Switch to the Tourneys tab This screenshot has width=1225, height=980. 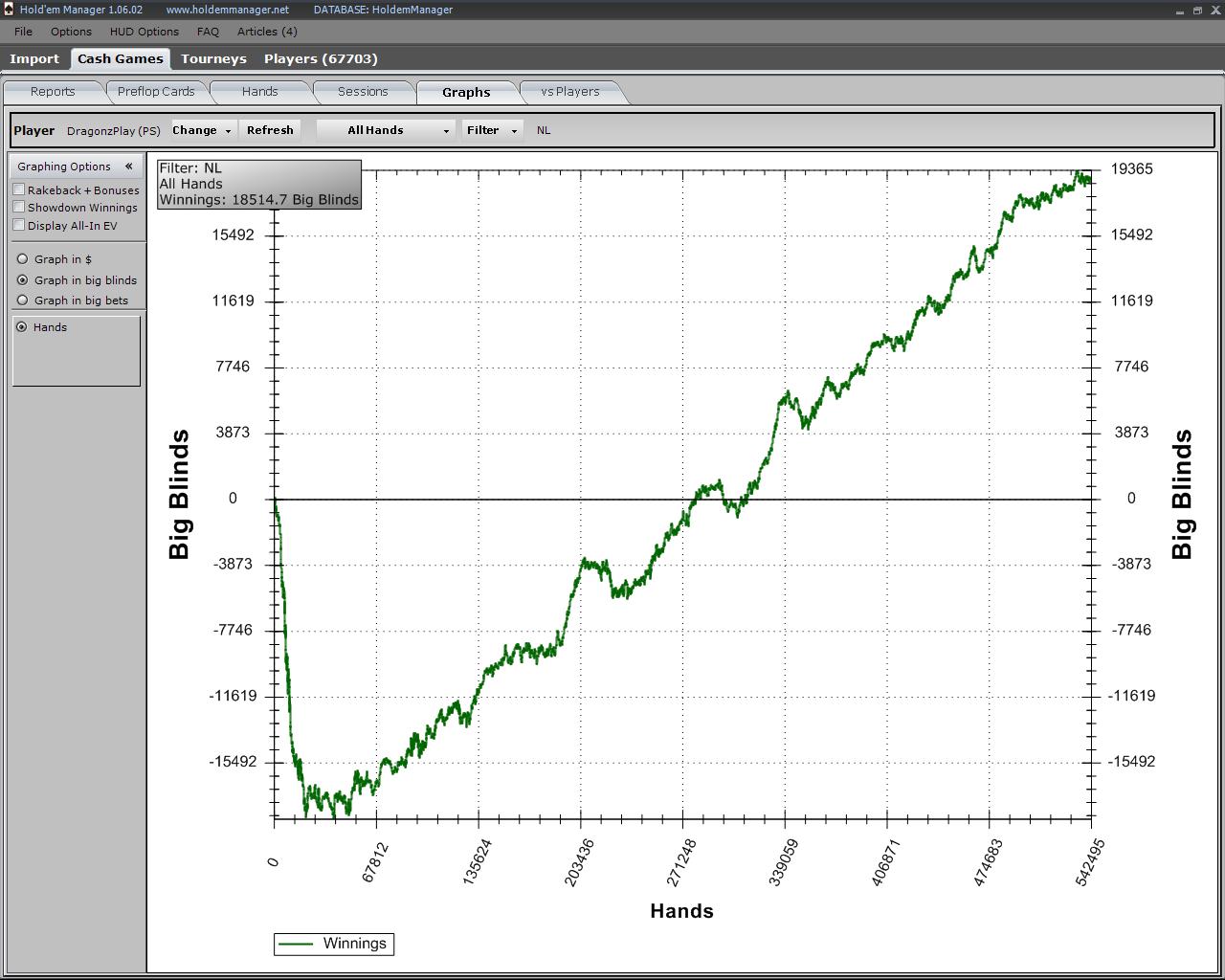[x=214, y=58]
